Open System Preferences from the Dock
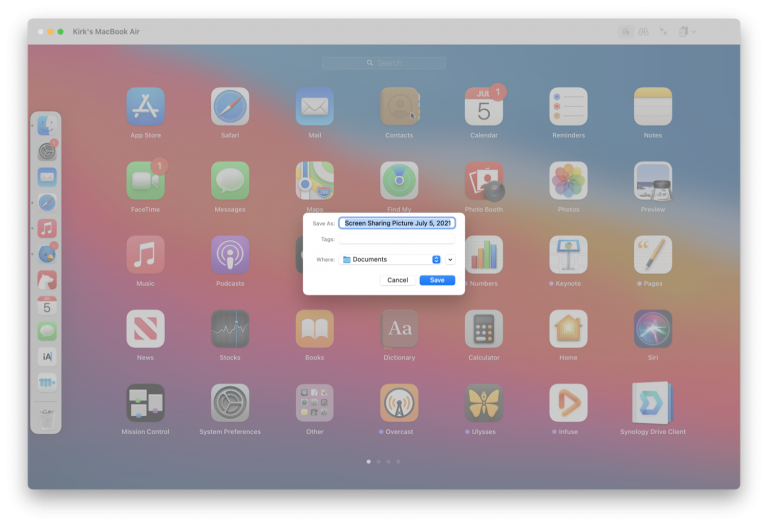The height and width of the screenshot is (526, 768). click(x=47, y=151)
